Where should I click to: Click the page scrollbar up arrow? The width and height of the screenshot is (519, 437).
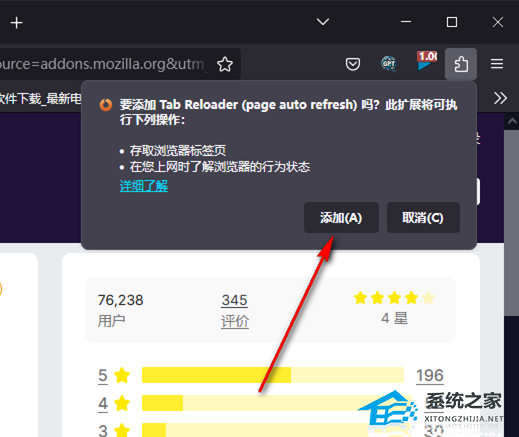(x=512, y=122)
